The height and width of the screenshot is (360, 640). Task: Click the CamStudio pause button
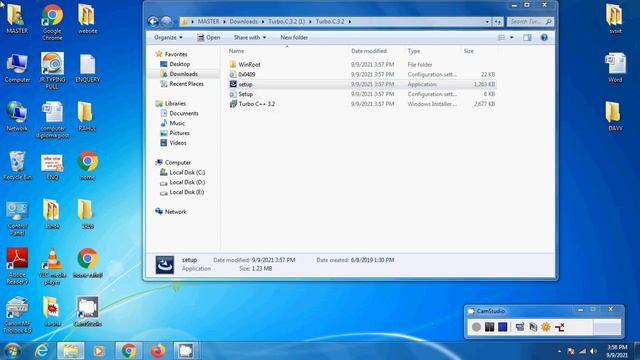pyautogui.click(x=489, y=327)
